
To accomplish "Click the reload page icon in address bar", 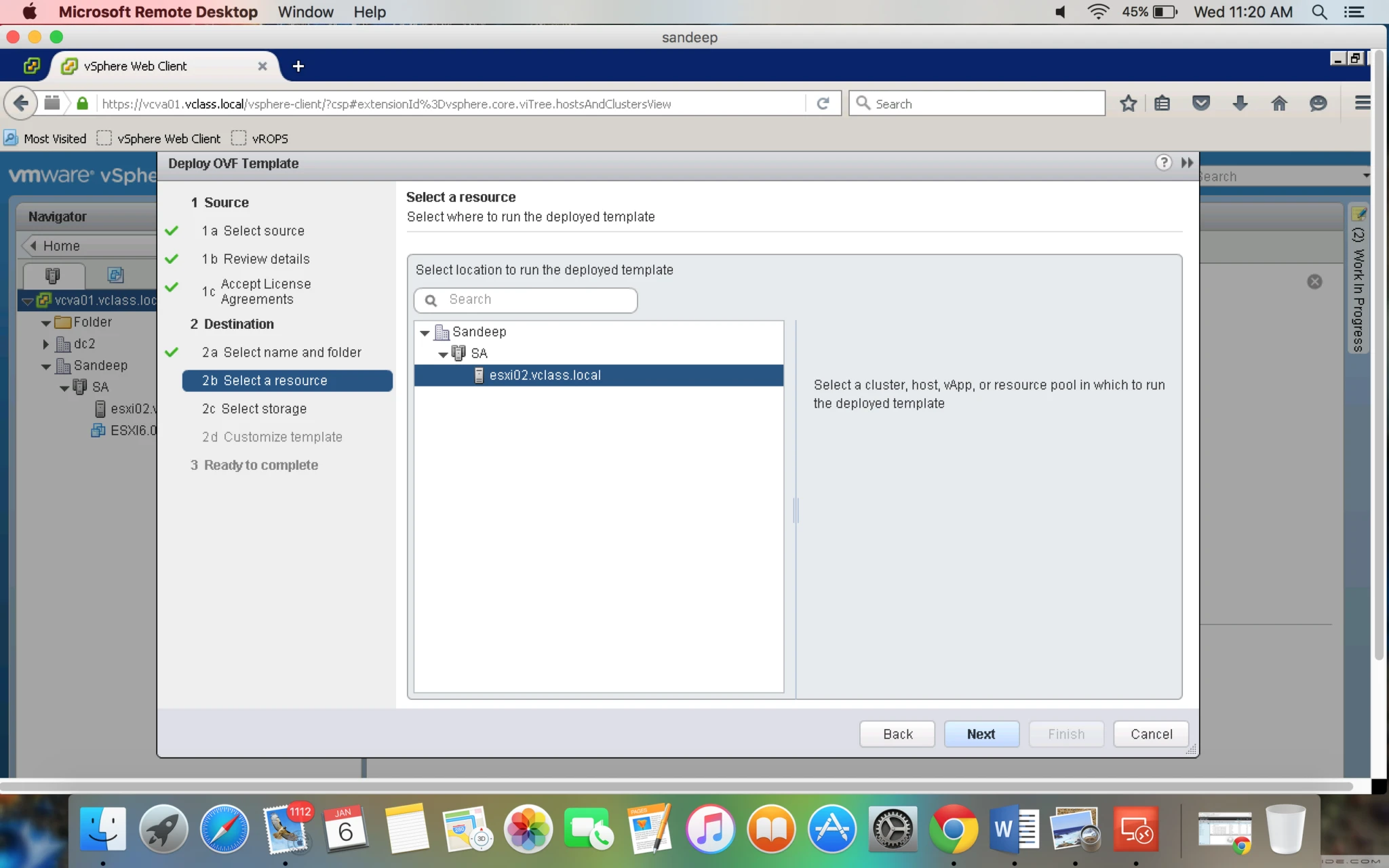I will pos(823,103).
